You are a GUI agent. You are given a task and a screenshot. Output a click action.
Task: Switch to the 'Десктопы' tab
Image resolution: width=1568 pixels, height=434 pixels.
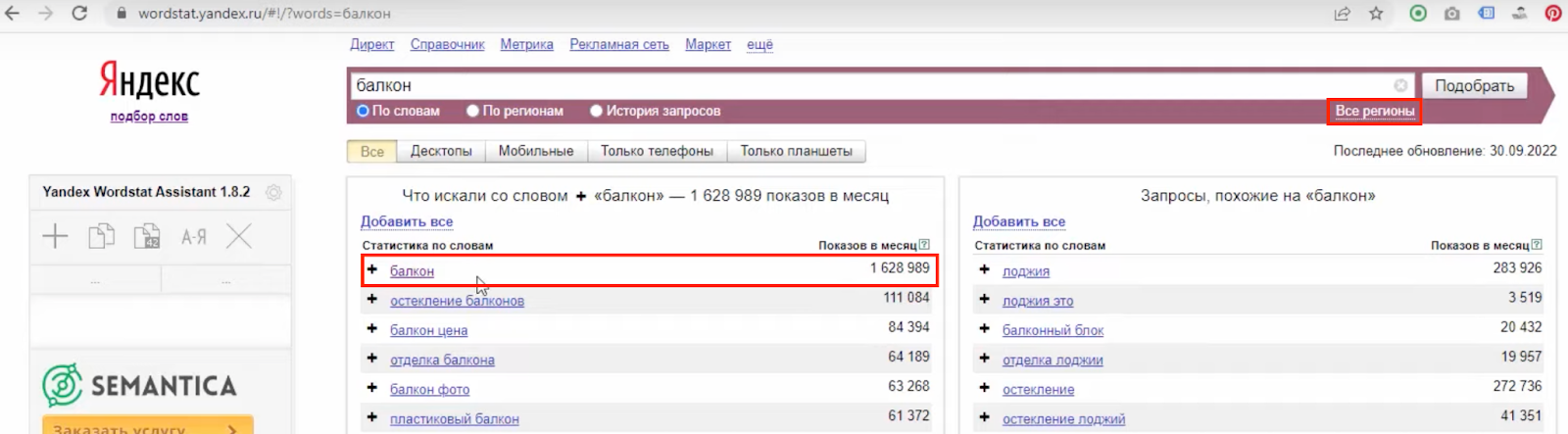[x=441, y=152]
